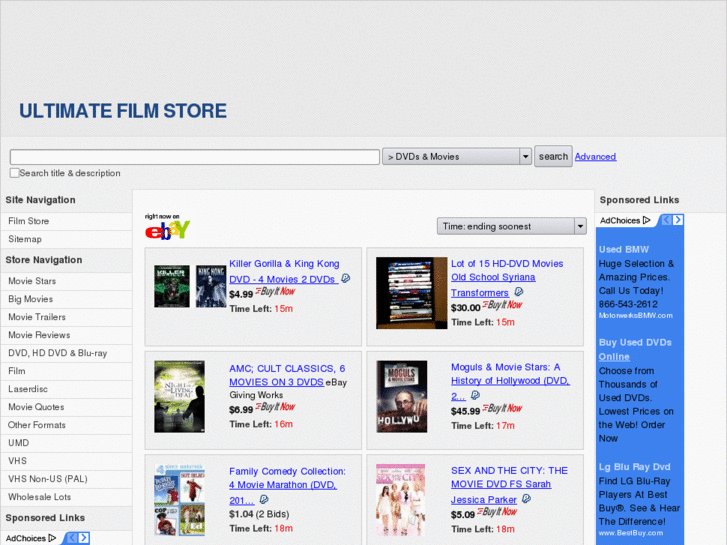Open the DVDs & Movies category dropdown
Image resolution: width=727 pixels, height=545 pixels.
[456, 157]
